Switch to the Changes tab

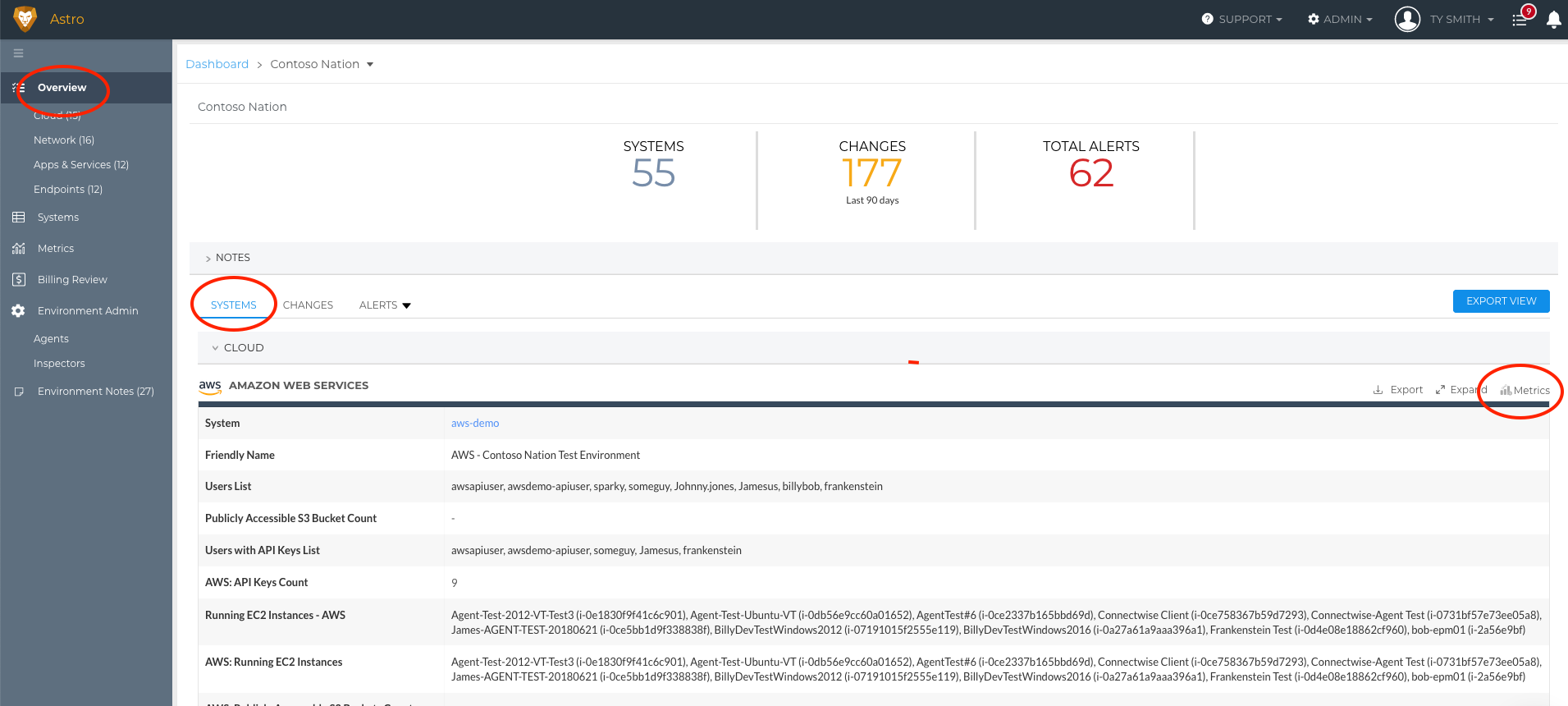coord(308,305)
